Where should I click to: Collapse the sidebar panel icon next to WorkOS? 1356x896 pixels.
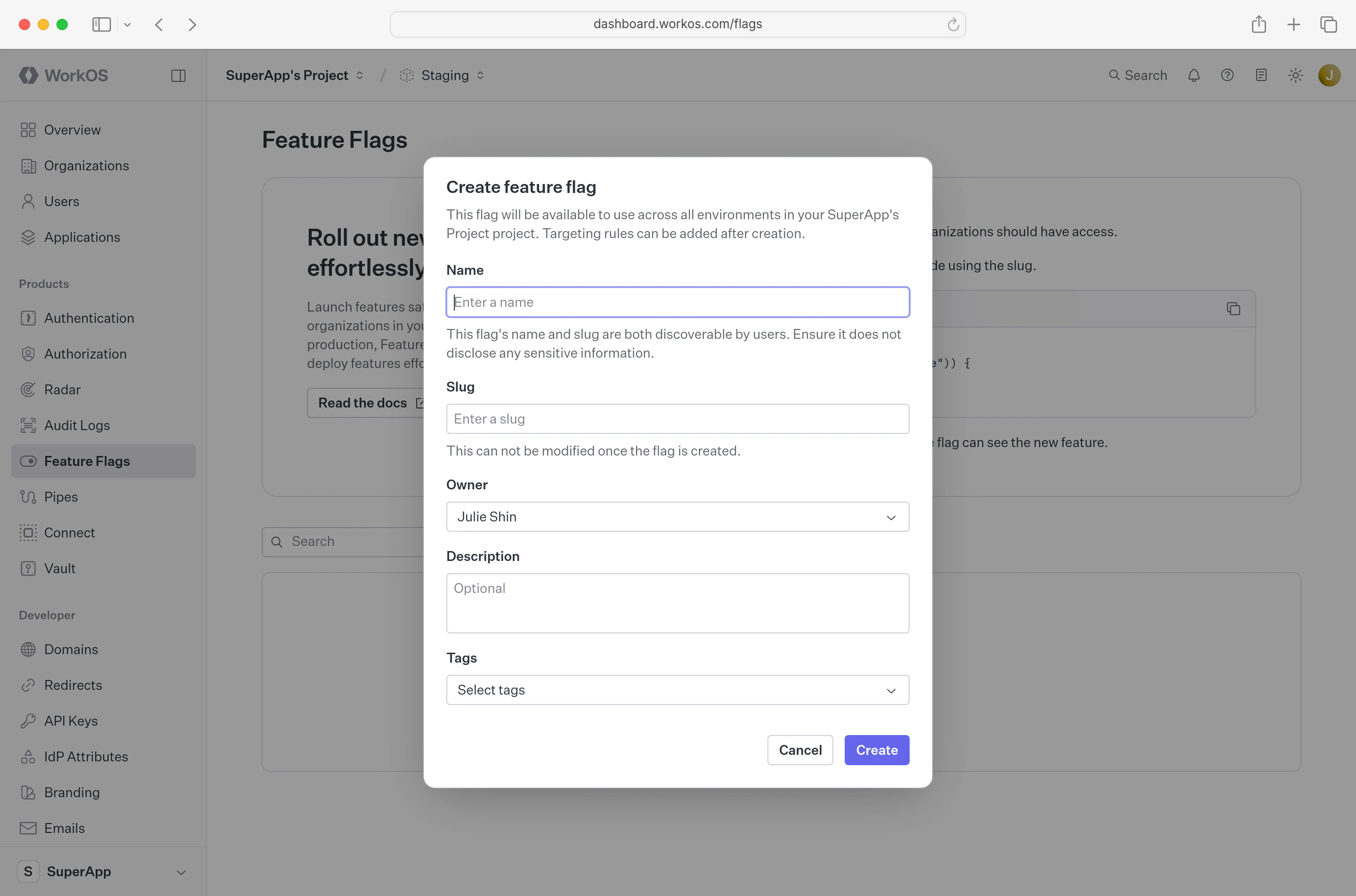tap(178, 75)
